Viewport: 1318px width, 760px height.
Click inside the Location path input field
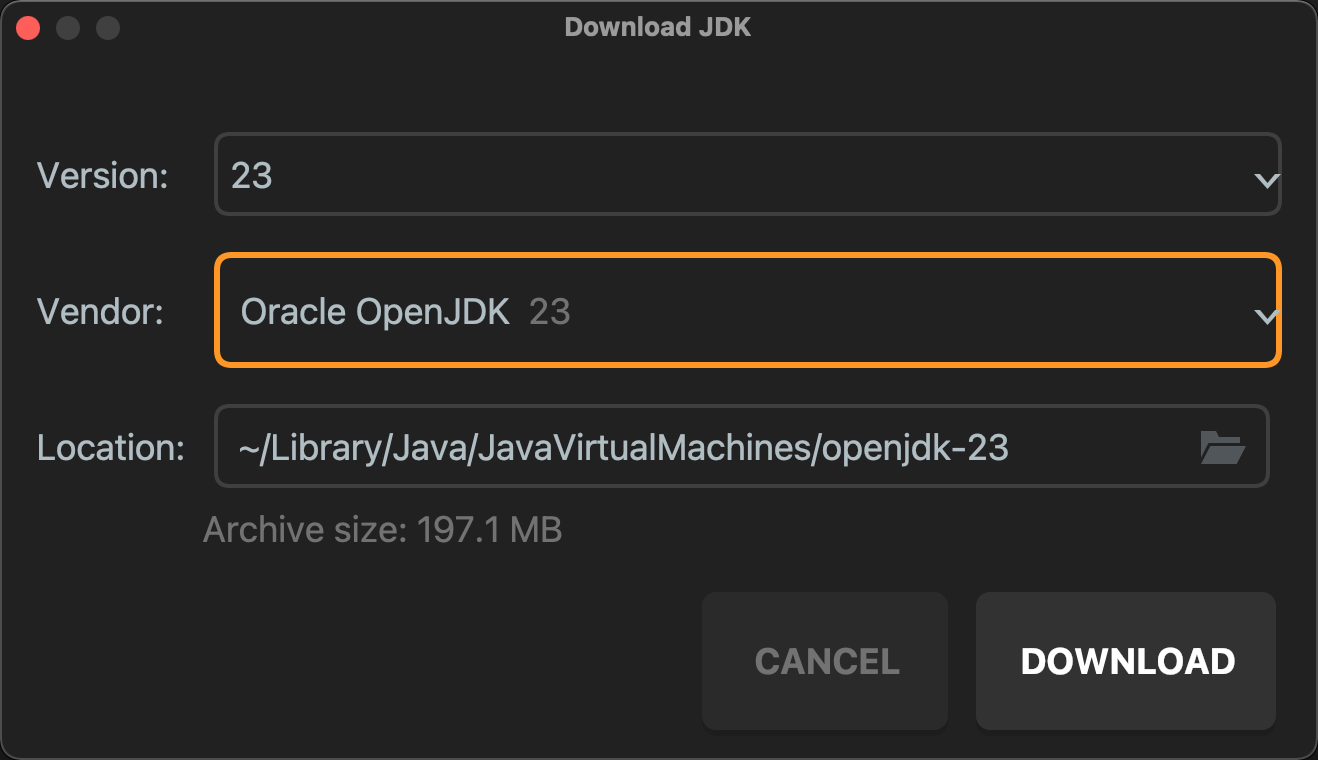click(x=742, y=446)
